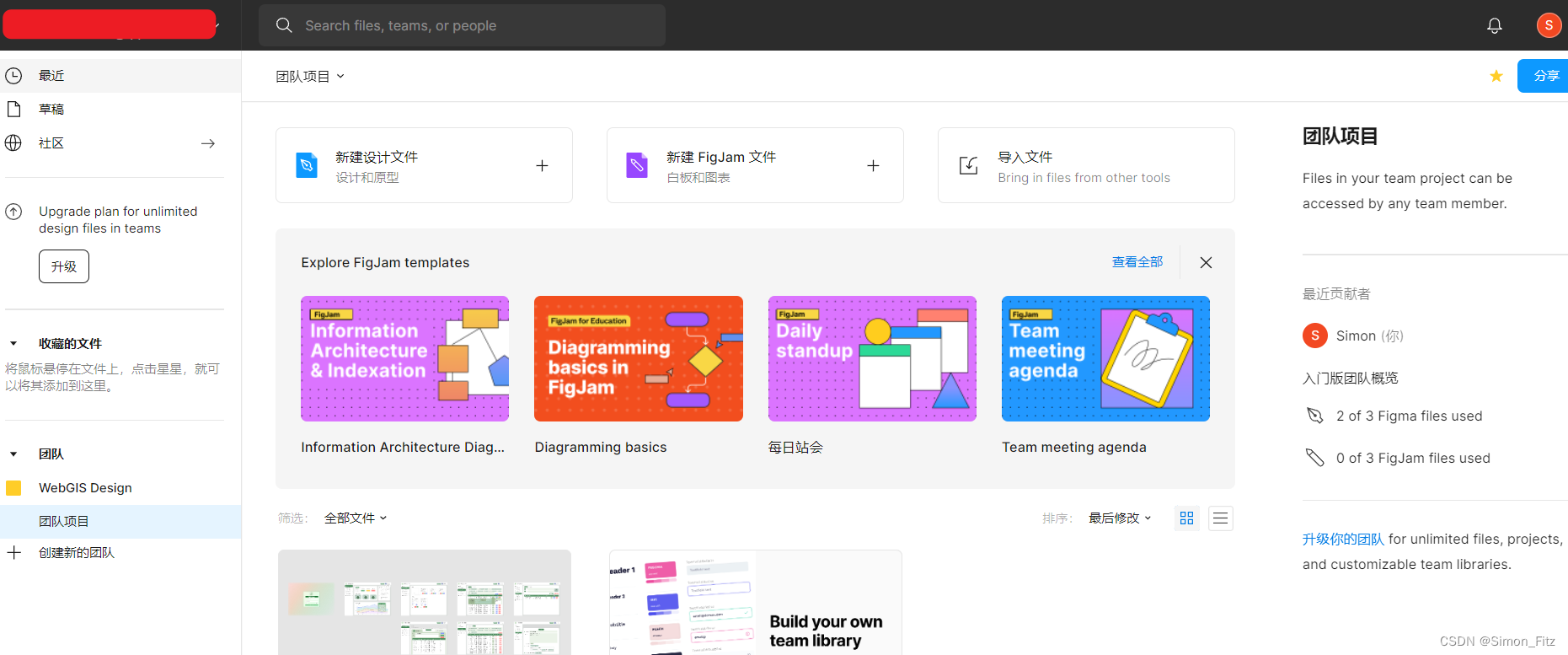
Task: Click the search files input field
Action: 462,25
